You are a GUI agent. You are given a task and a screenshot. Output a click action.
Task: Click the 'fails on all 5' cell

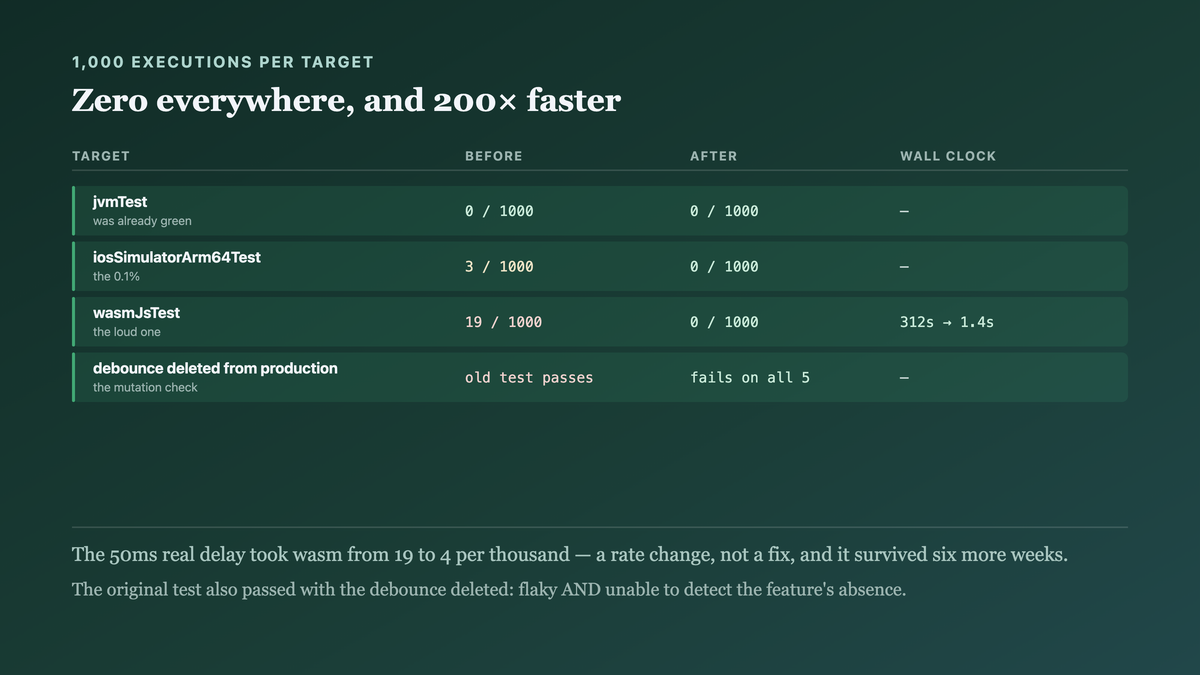(x=750, y=378)
